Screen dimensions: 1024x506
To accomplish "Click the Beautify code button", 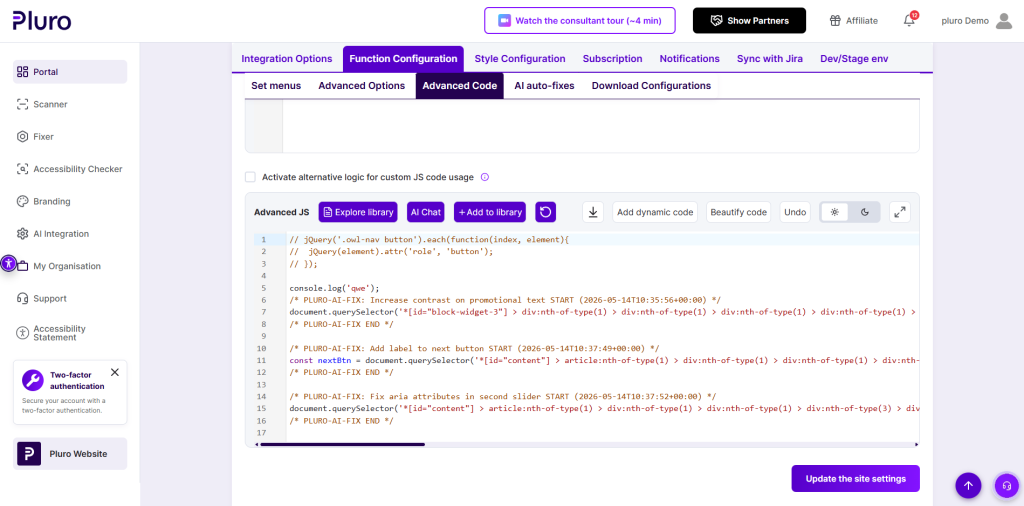I will click(739, 212).
